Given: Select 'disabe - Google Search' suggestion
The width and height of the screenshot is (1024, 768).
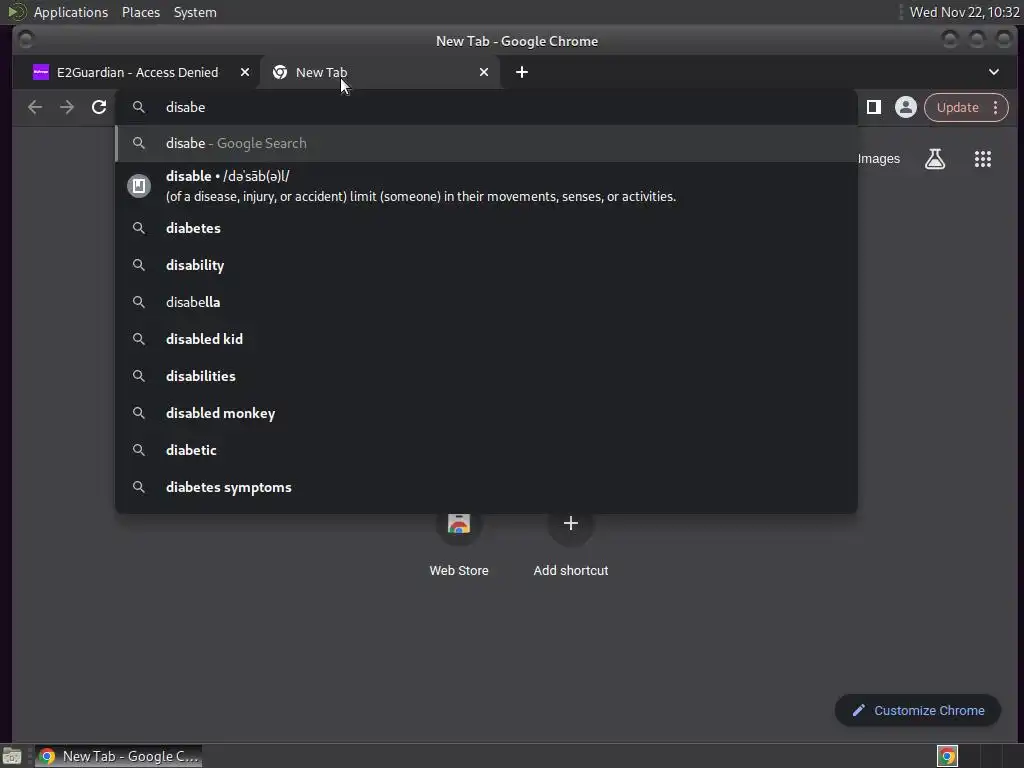Looking at the screenshot, I should click(x=486, y=143).
